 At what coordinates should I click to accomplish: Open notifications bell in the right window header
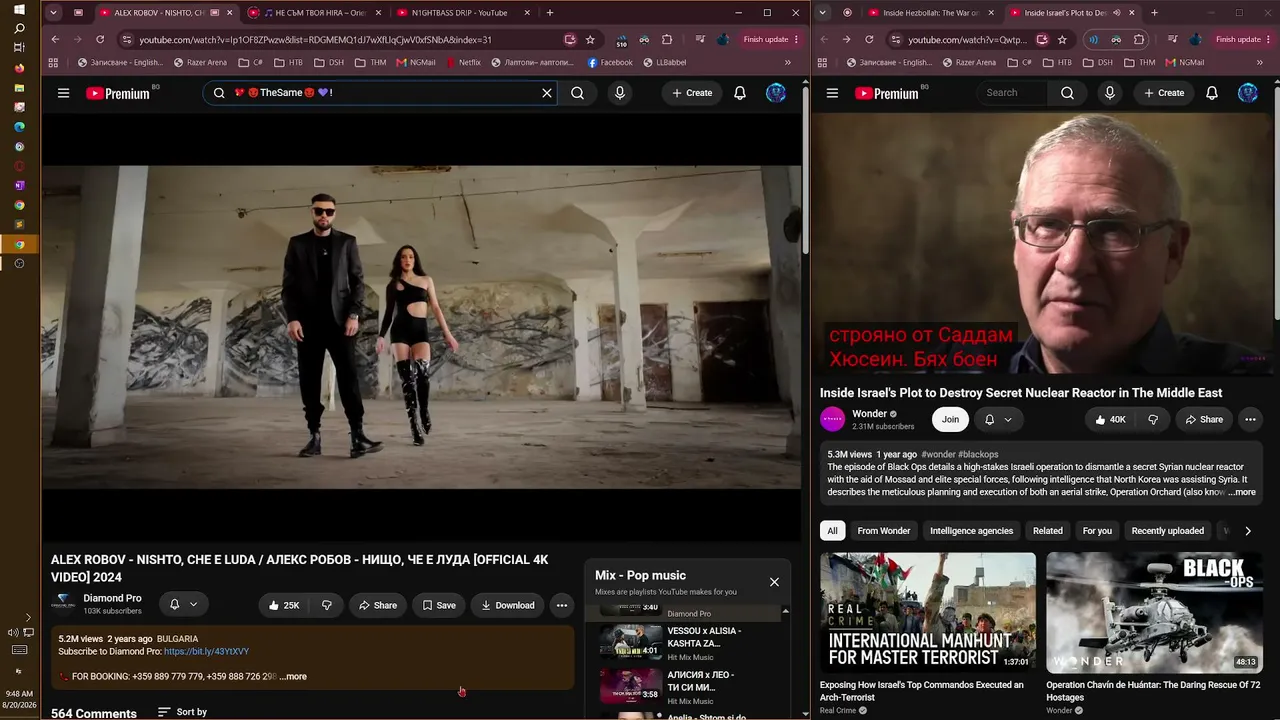[x=1212, y=93]
